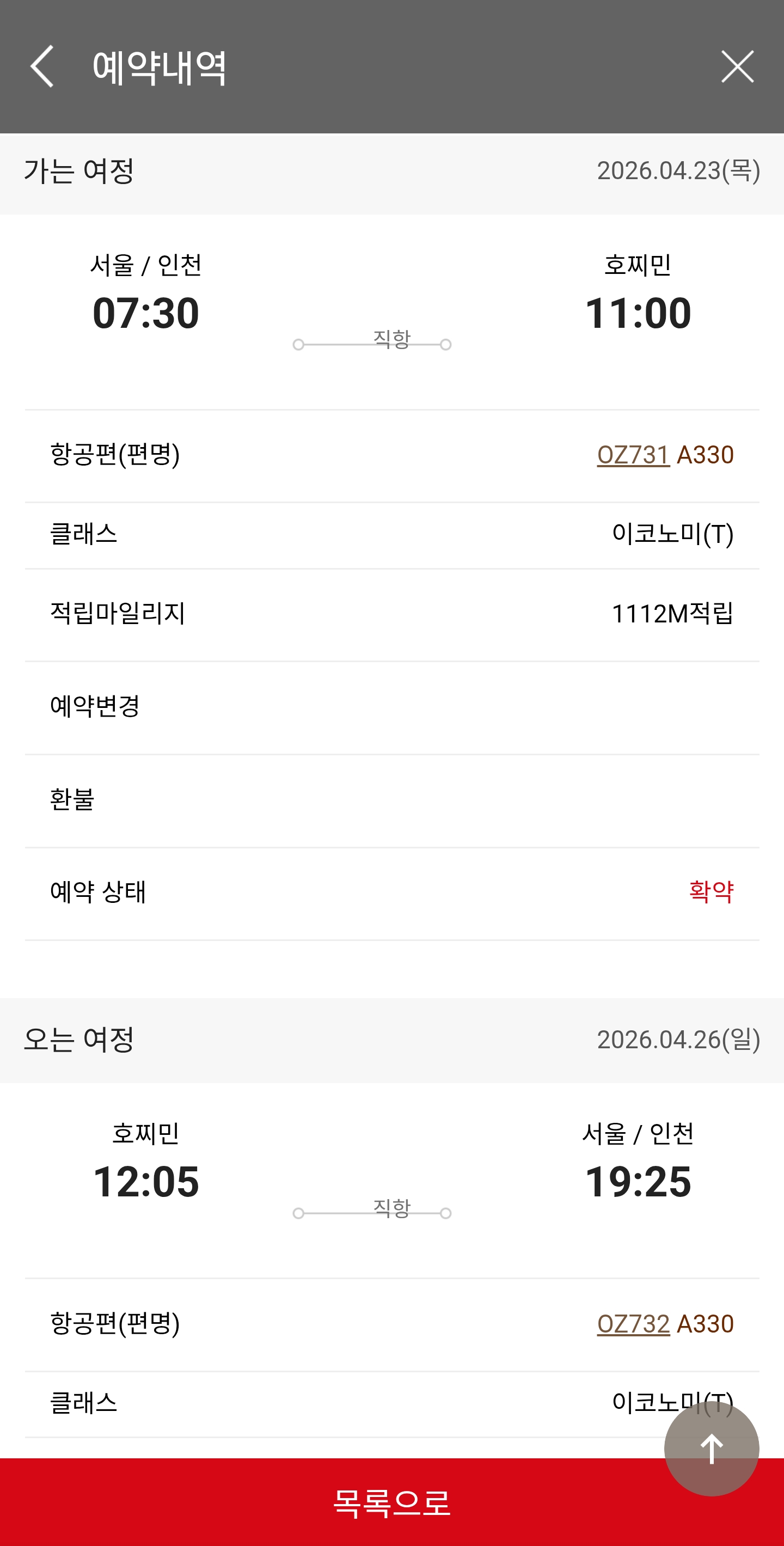This screenshot has height=1546, width=784.
Task: Tap the back arrow icon
Action: pos(42,66)
